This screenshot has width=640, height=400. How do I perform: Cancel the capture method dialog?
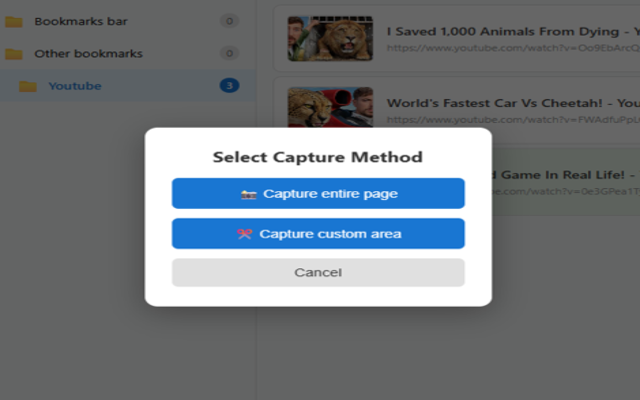[318, 272]
